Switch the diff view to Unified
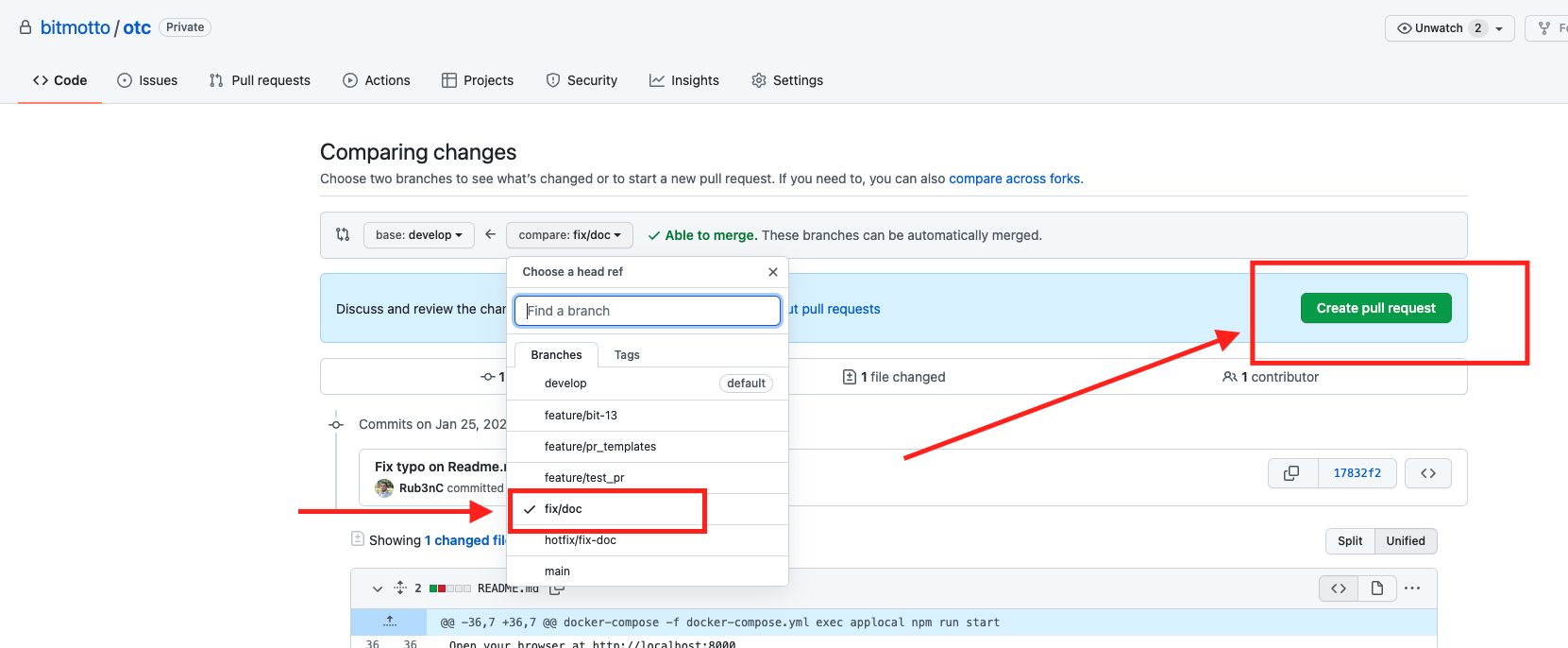 (x=1406, y=540)
